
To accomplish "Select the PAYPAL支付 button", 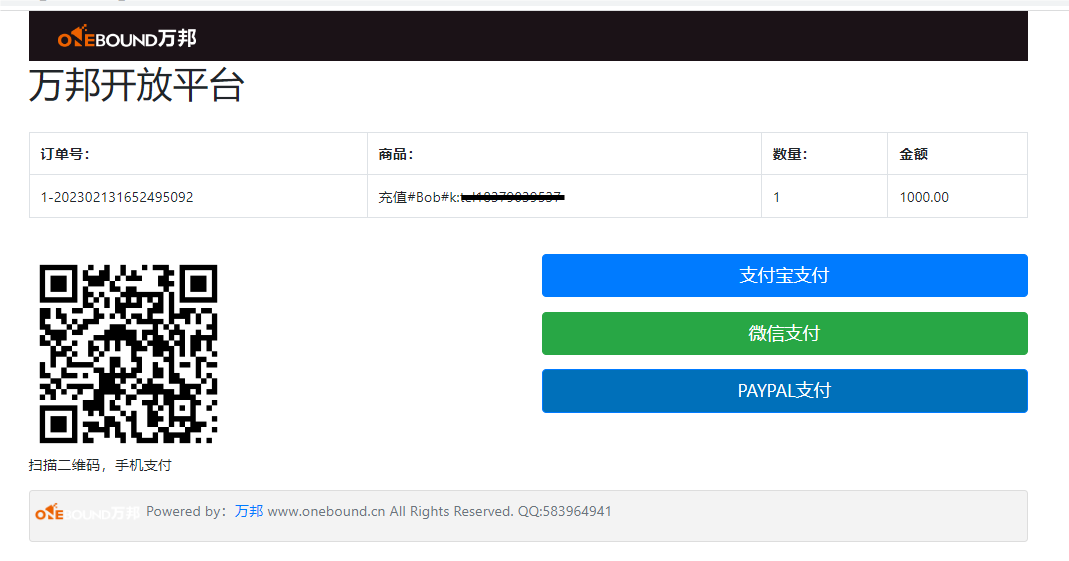I will click(784, 391).
